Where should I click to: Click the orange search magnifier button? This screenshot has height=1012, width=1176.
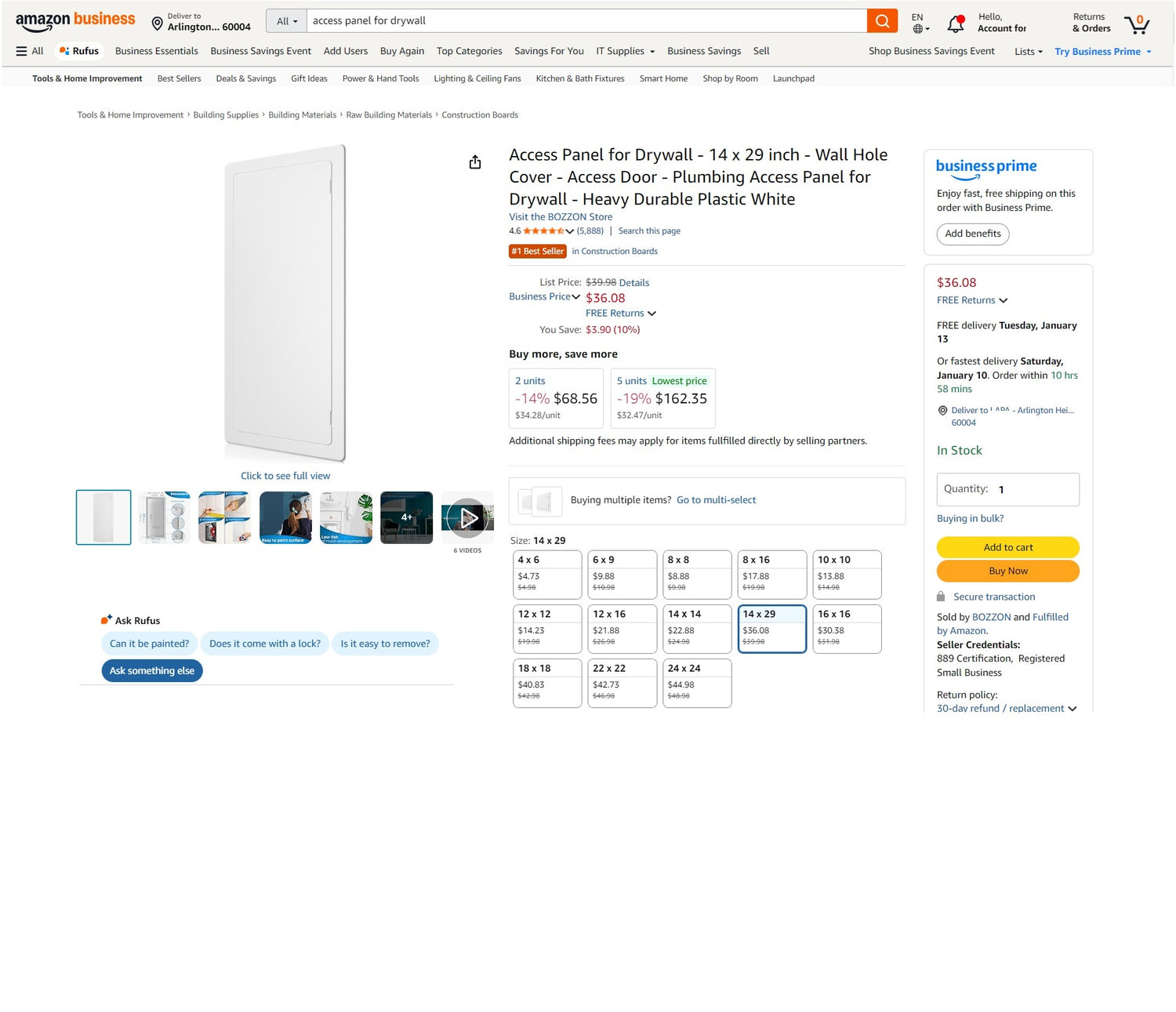(x=882, y=21)
